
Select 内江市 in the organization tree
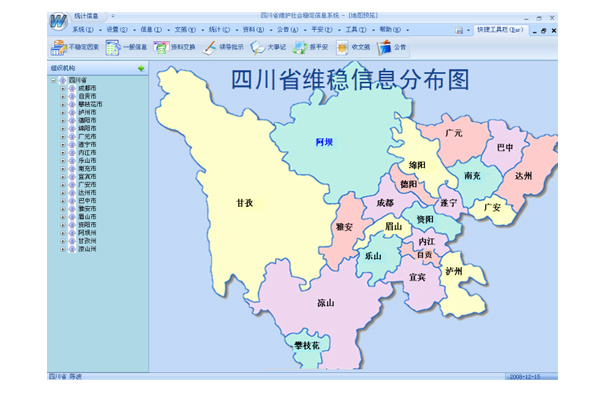tap(87, 153)
